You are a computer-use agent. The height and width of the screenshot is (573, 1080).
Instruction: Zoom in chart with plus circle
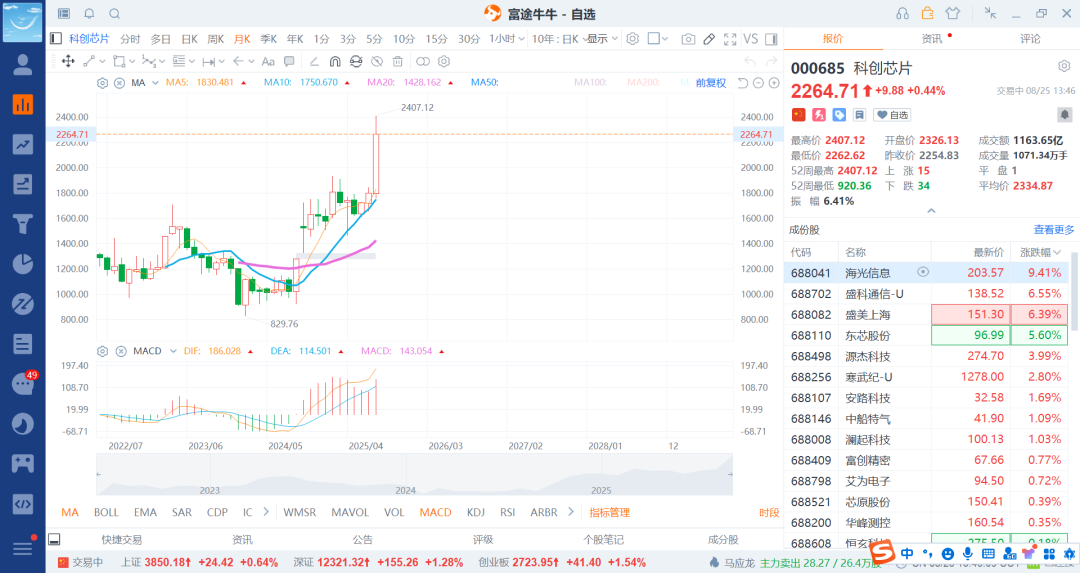click(774, 83)
